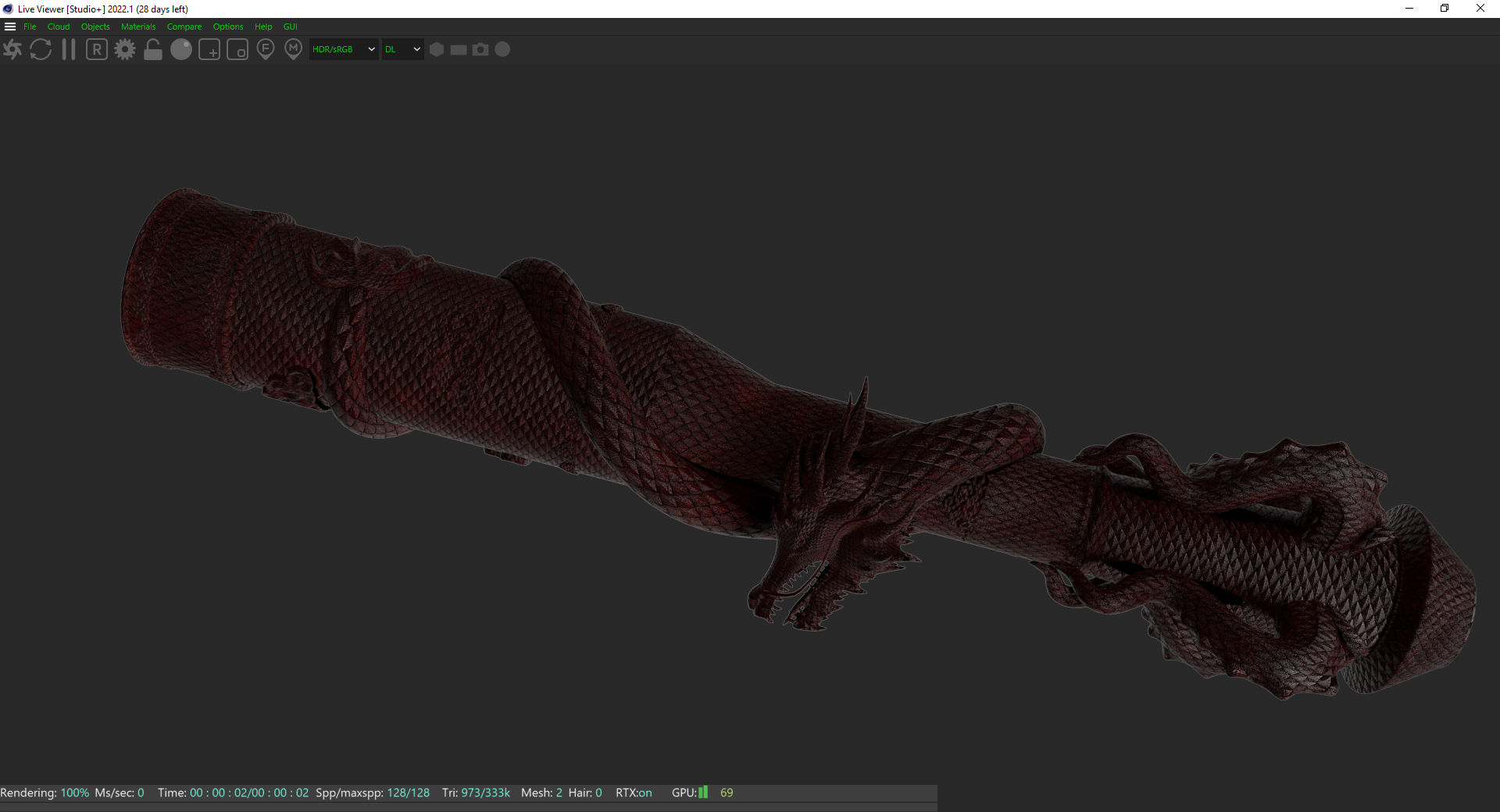Open render settings gear icon
This screenshot has height=812, width=1500.
(125, 50)
